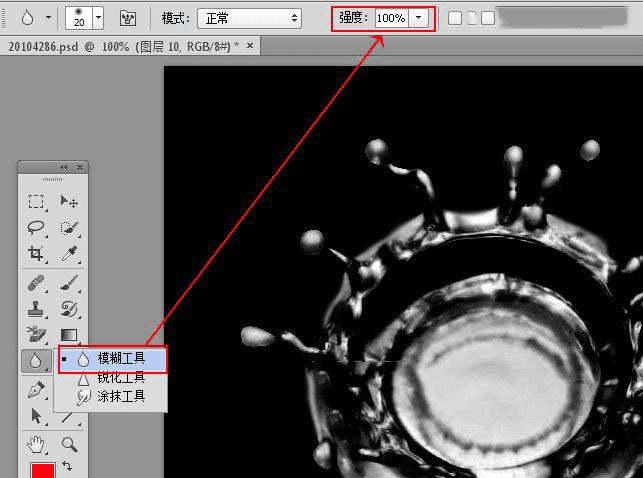Select the Crop tool
643x478 pixels.
point(36,254)
